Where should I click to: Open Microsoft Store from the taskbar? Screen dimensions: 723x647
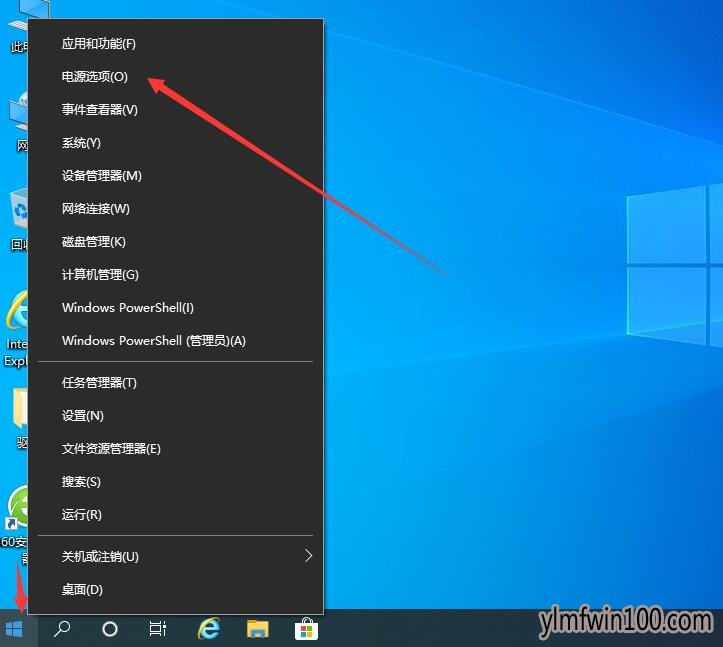[x=306, y=629]
